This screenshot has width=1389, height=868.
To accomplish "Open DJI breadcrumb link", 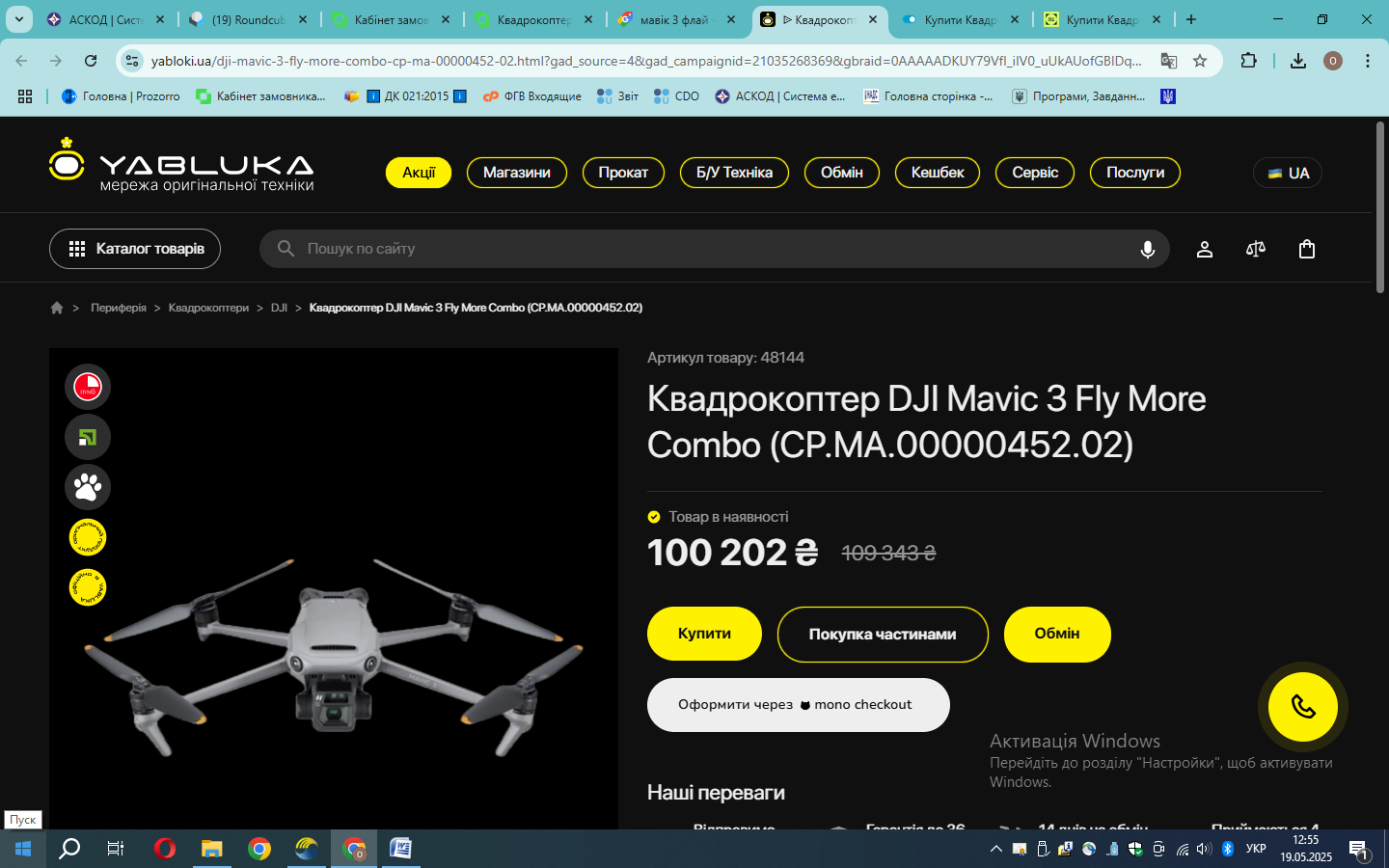I will pos(279,308).
